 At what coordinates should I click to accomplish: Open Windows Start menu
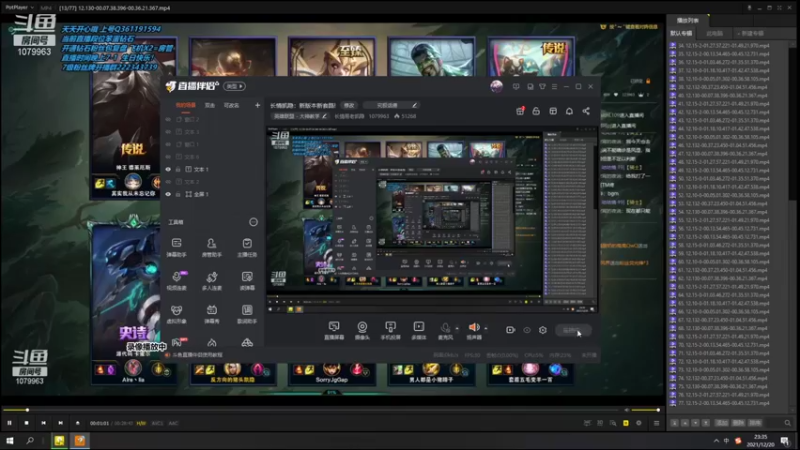[x=10, y=441]
